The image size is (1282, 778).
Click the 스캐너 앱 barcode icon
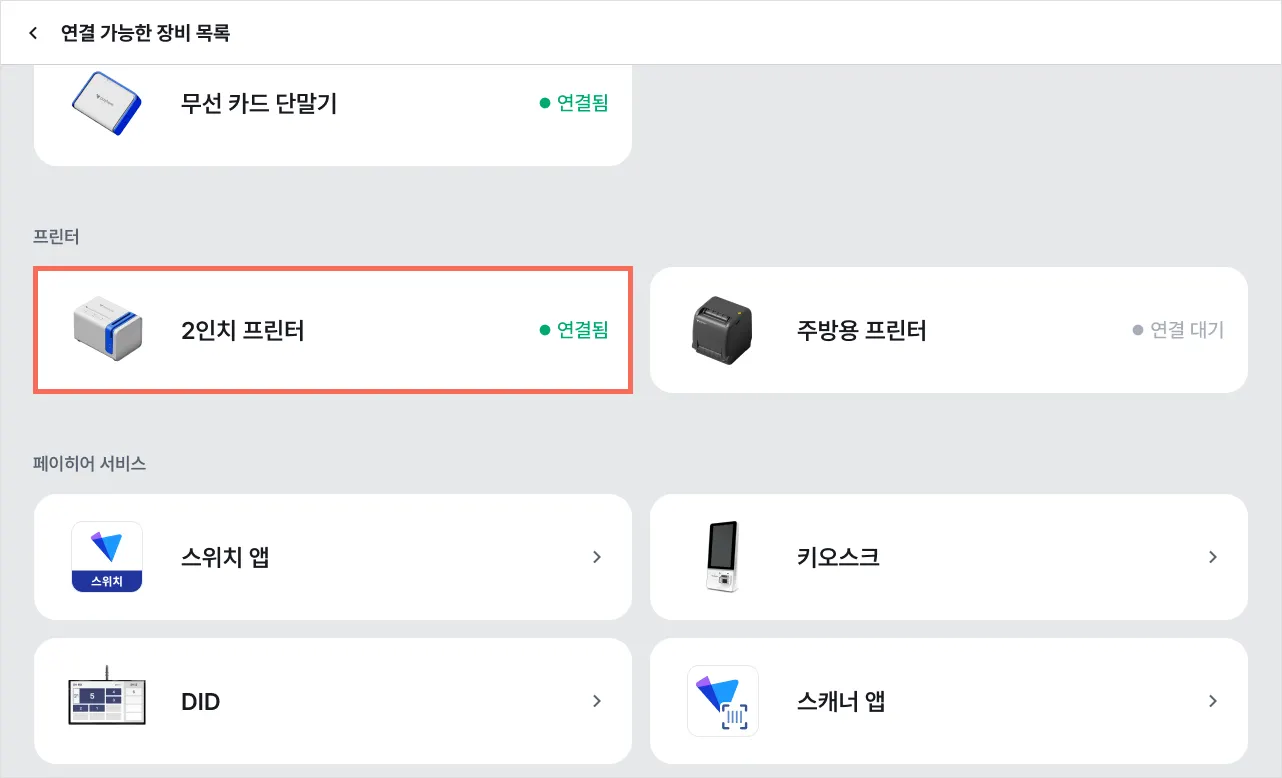click(x=723, y=701)
